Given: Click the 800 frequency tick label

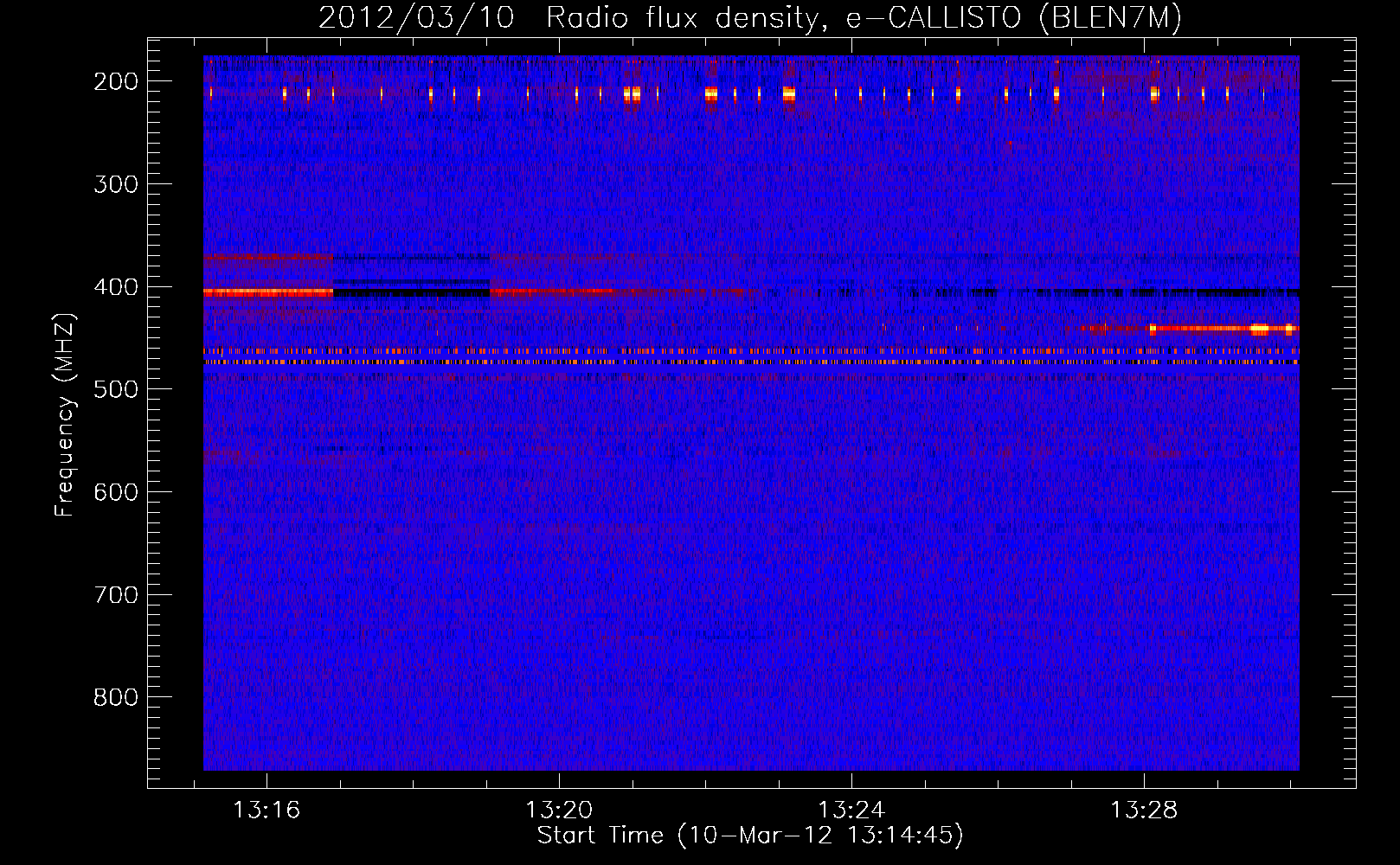Looking at the screenshot, I should click(x=116, y=697).
